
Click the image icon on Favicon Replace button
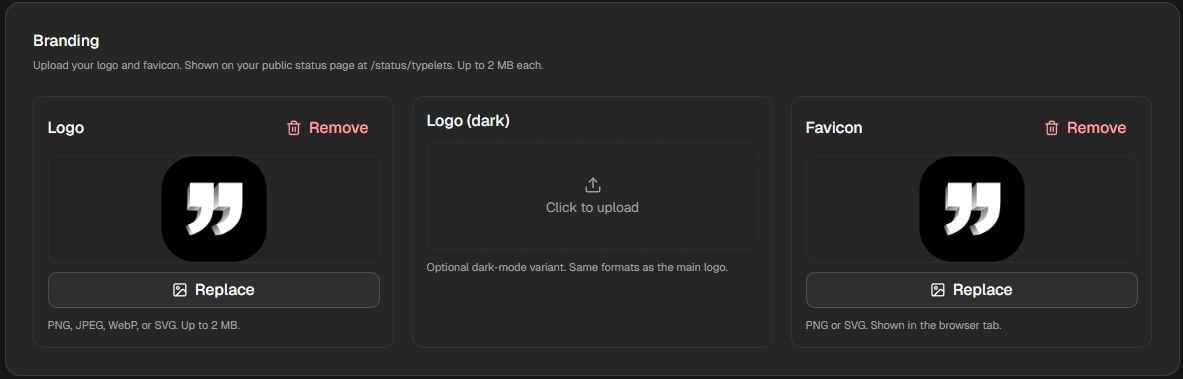(x=938, y=290)
